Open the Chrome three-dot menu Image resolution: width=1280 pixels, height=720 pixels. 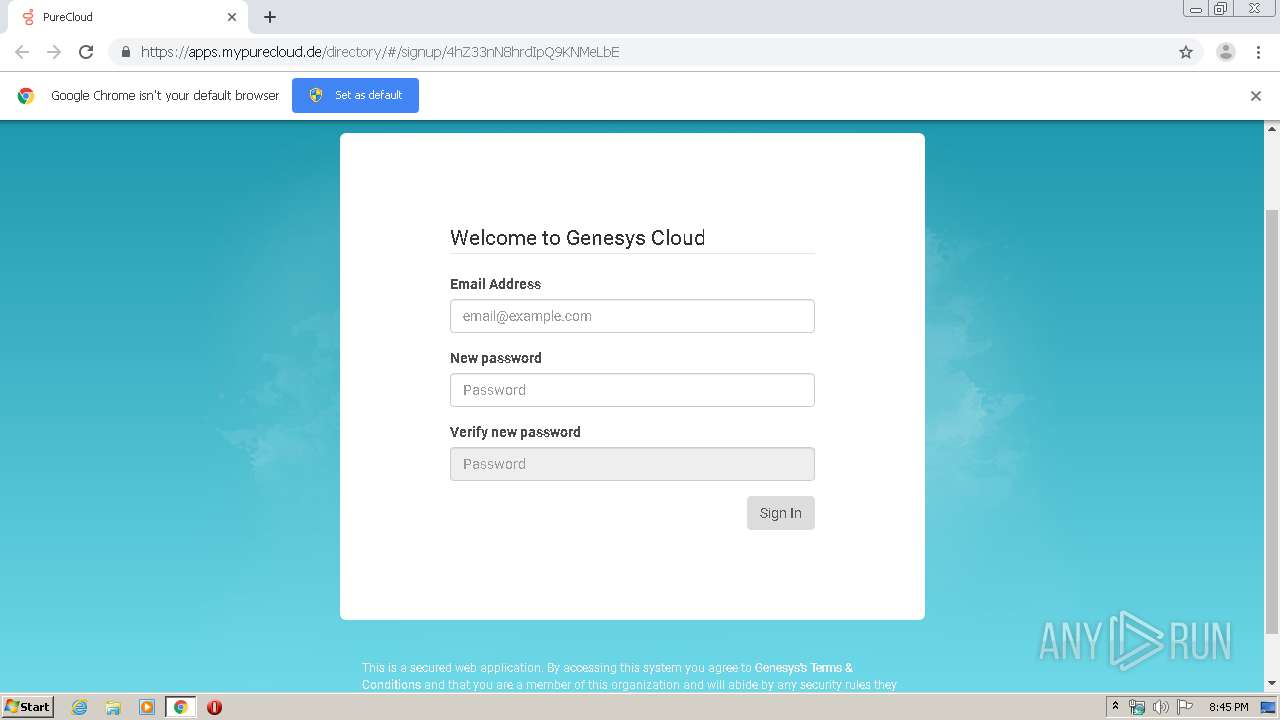point(1259,52)
